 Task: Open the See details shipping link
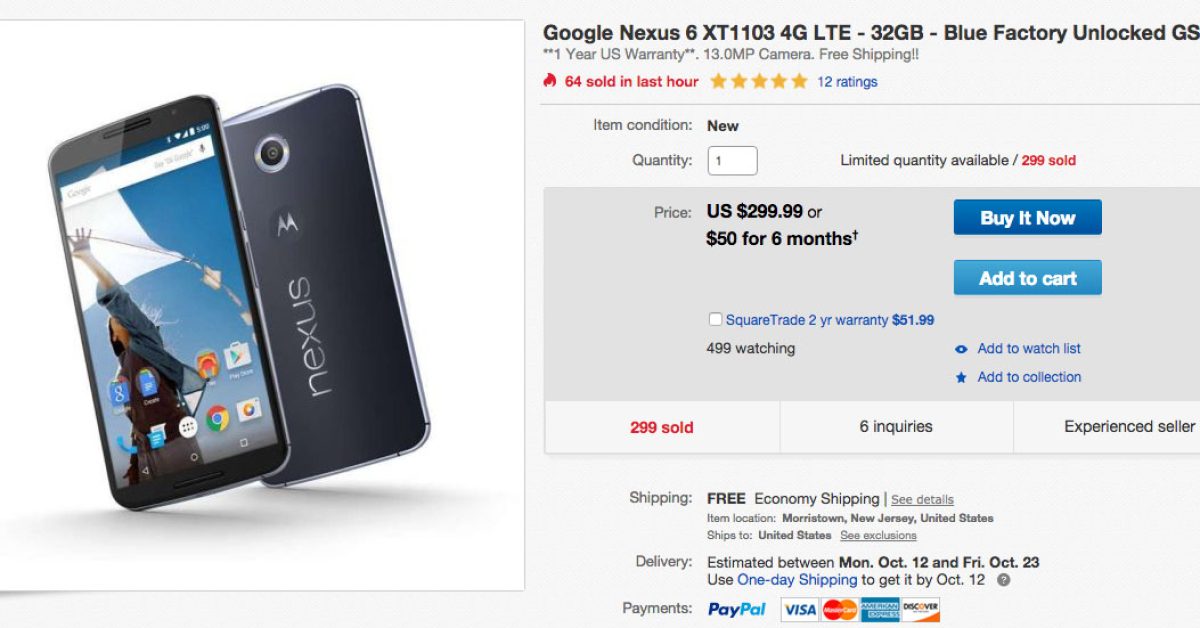pyautogui.click(x=922, y=500)
